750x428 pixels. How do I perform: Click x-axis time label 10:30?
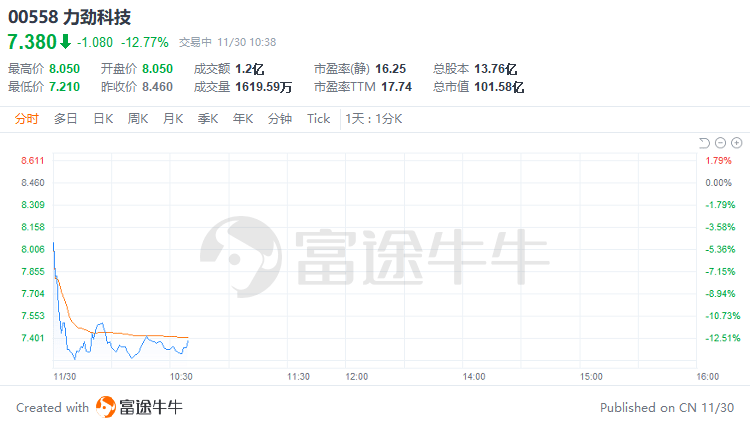coord(181,377)
